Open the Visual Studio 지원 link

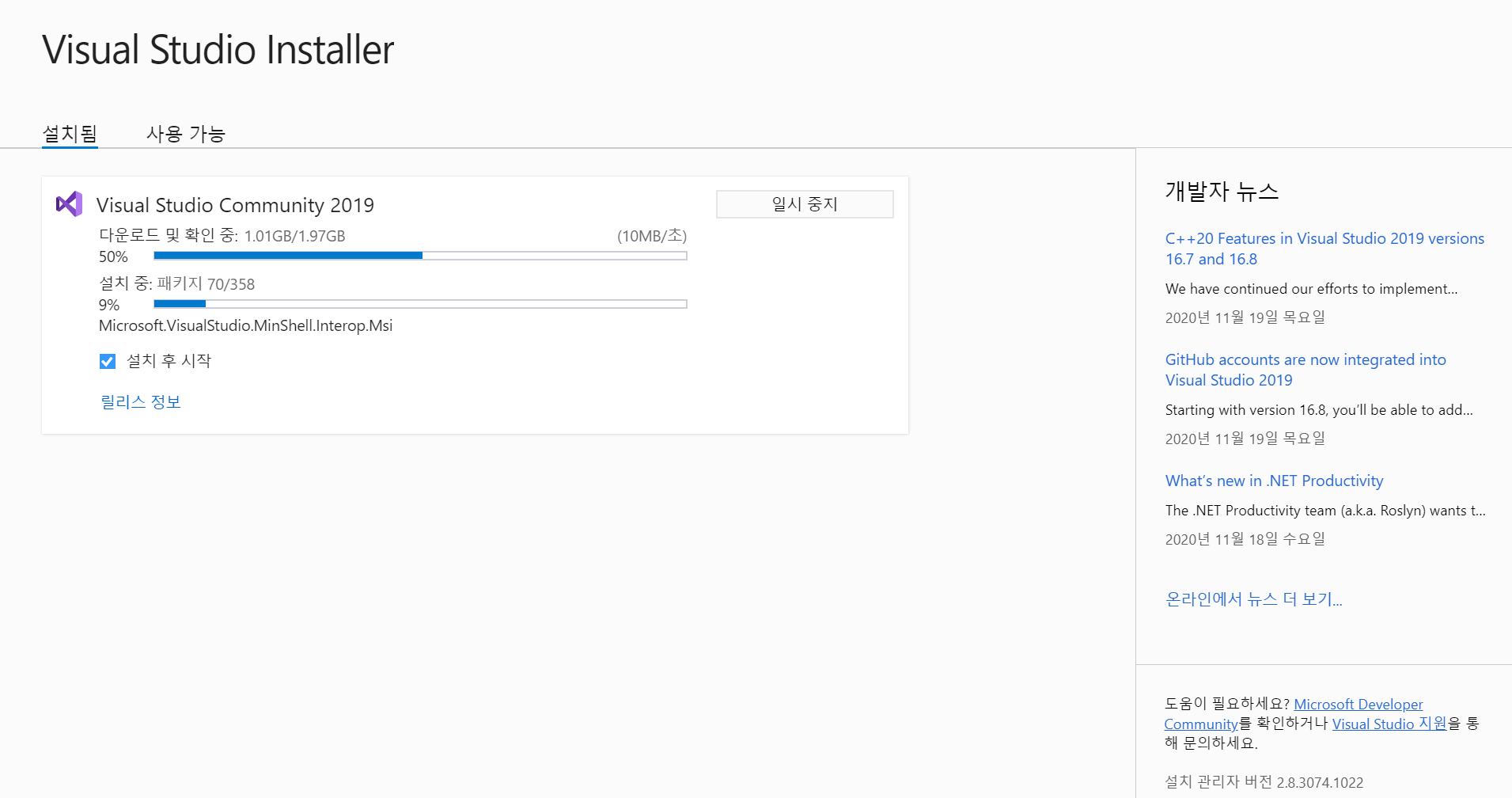(x=1389, y=724)
